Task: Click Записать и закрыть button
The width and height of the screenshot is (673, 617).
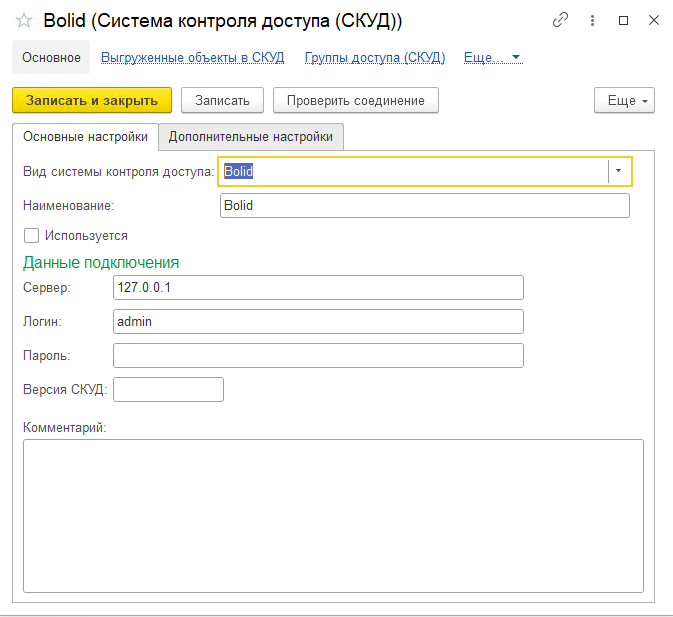Action: coord(92,100)
